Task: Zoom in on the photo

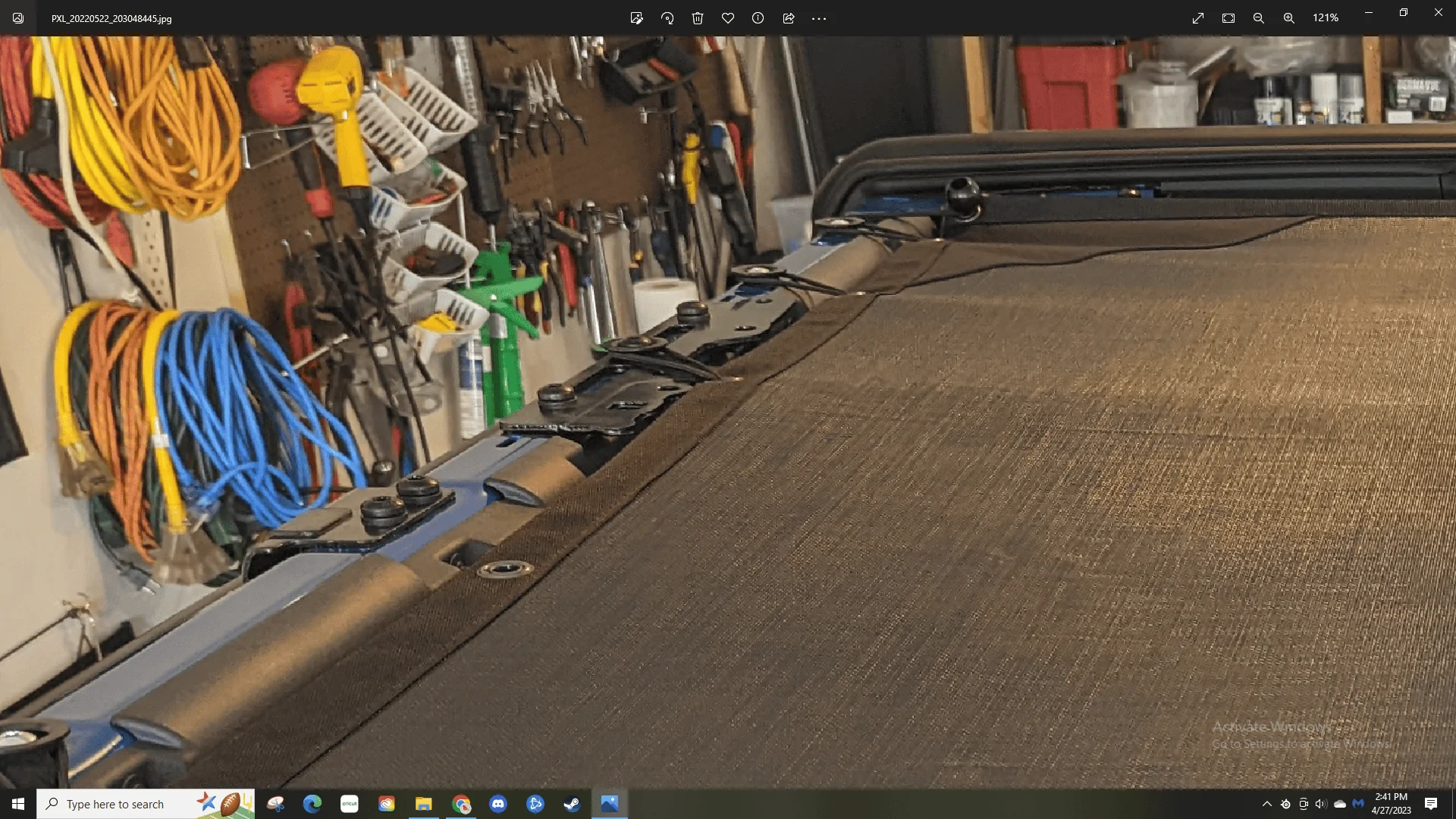Action: click(x=1289, y=18)
